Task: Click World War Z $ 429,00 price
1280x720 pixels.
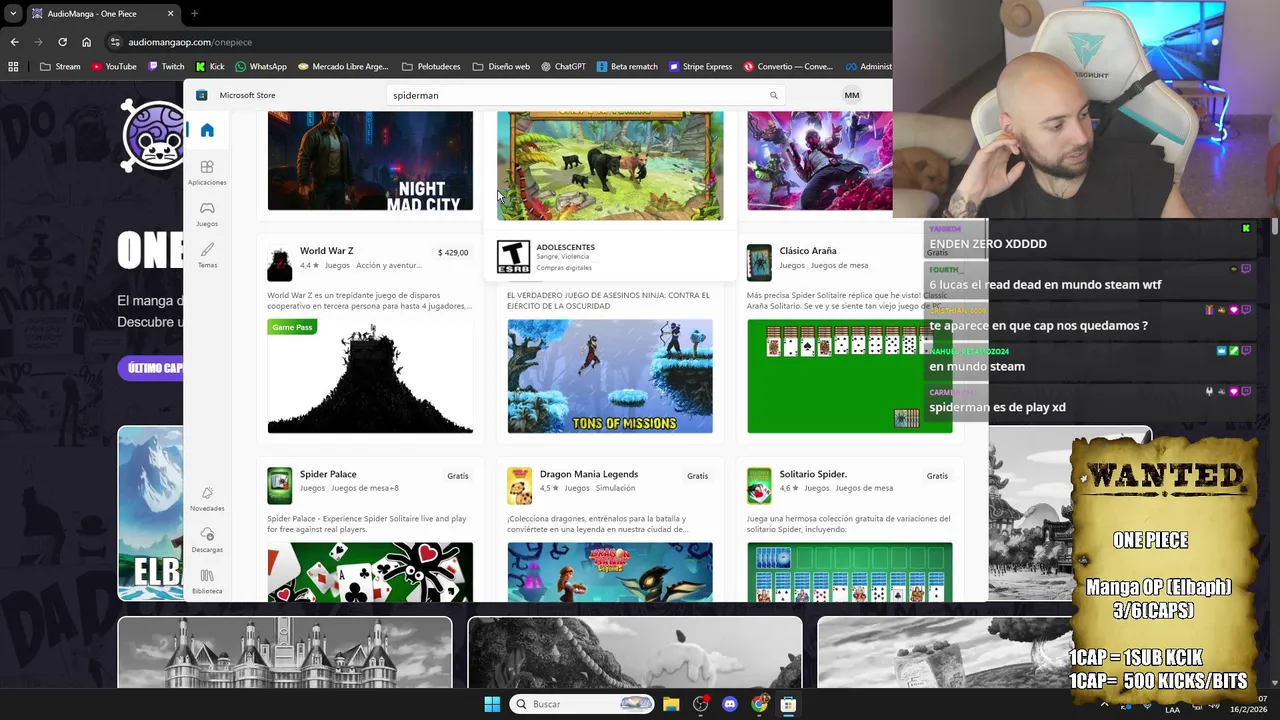Action: pos(453,252)
